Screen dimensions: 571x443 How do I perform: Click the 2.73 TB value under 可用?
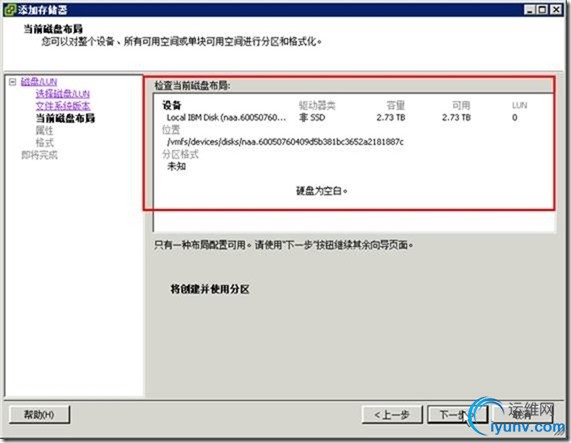pos(456,118)
